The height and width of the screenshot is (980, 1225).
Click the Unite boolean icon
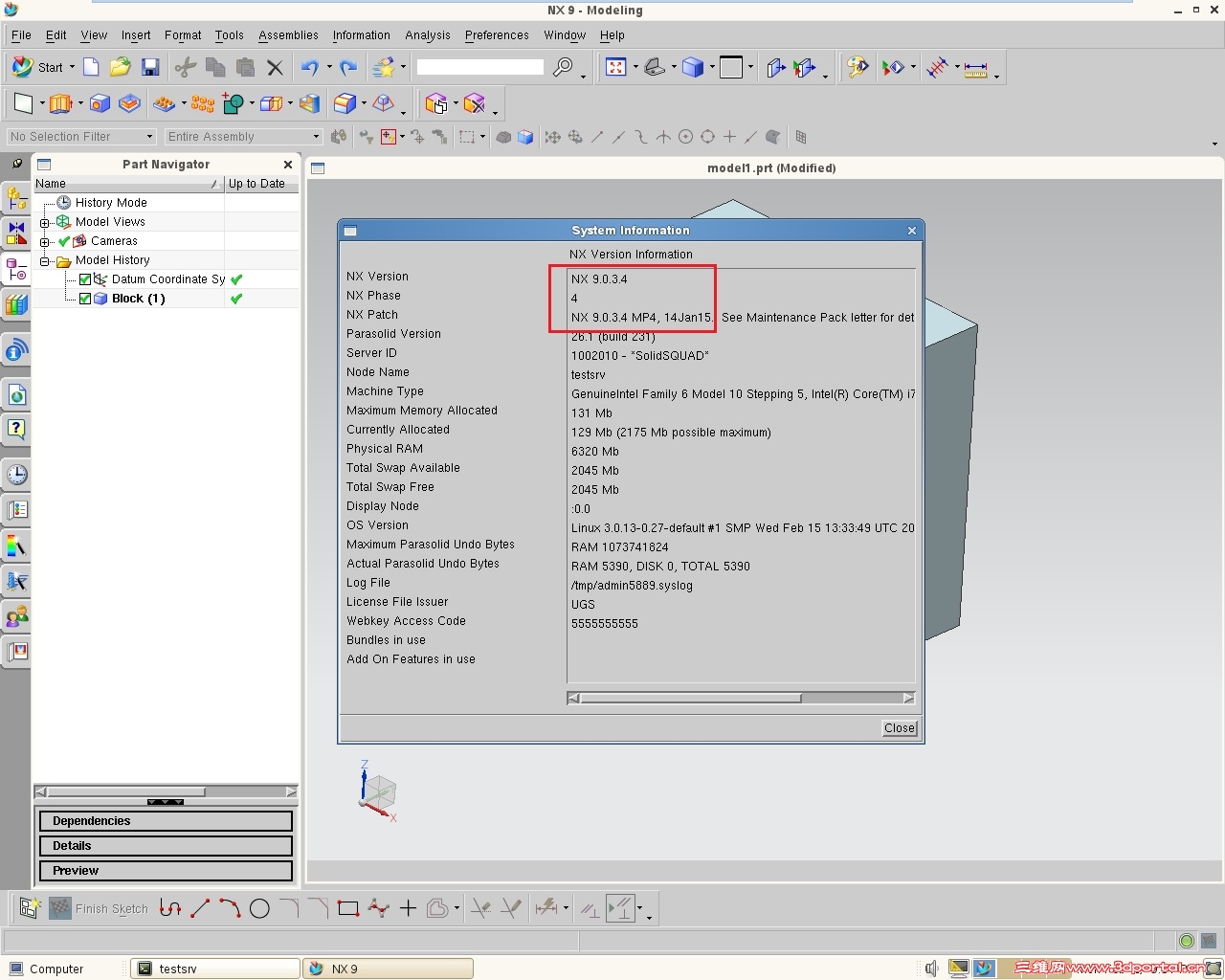[233, 103]
